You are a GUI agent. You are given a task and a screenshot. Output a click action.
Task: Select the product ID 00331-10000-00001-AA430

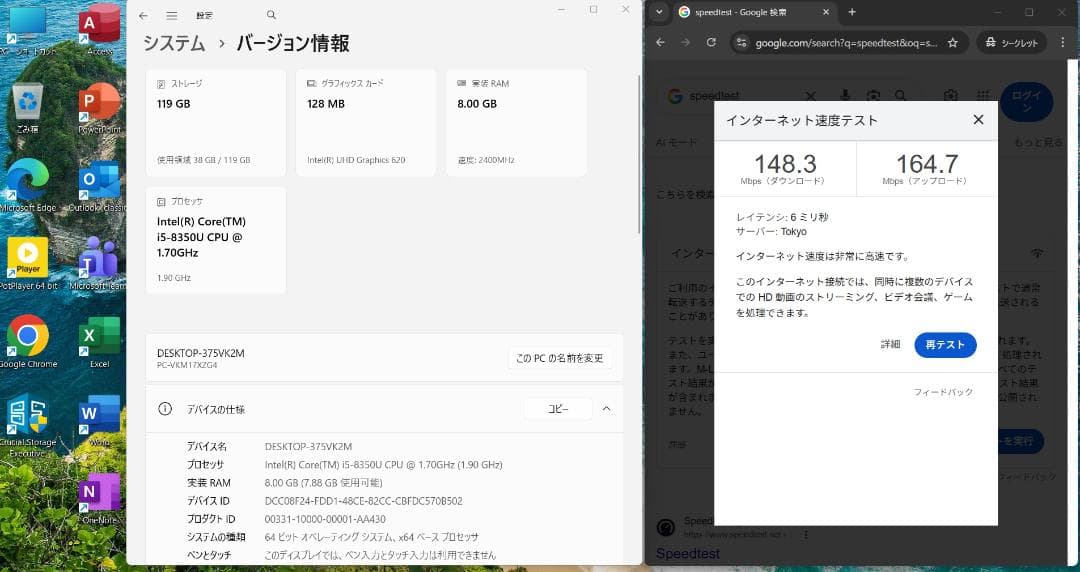325,519
